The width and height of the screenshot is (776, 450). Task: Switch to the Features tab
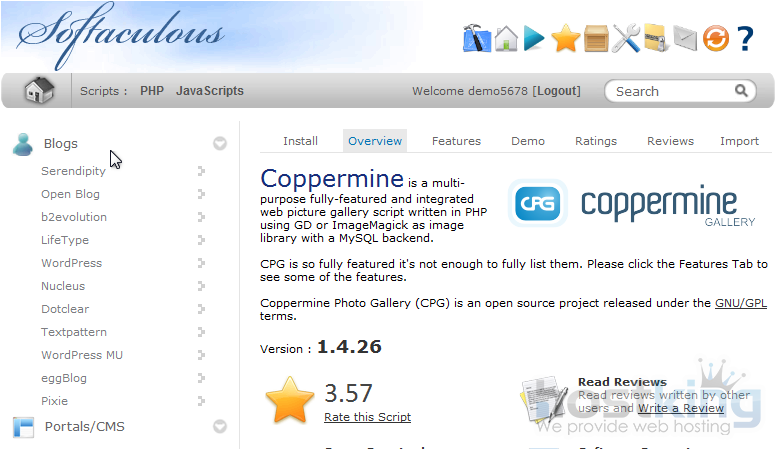pos(456,141)
